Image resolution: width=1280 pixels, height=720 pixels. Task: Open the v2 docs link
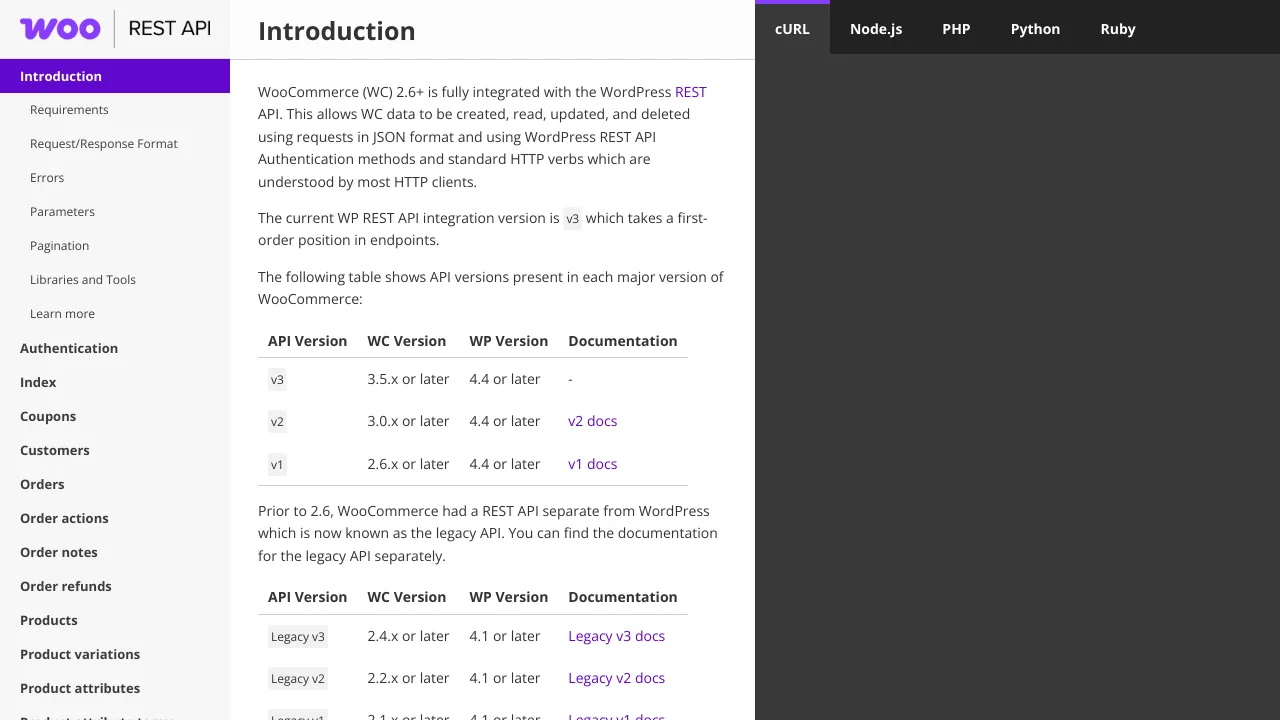[593, 421]
